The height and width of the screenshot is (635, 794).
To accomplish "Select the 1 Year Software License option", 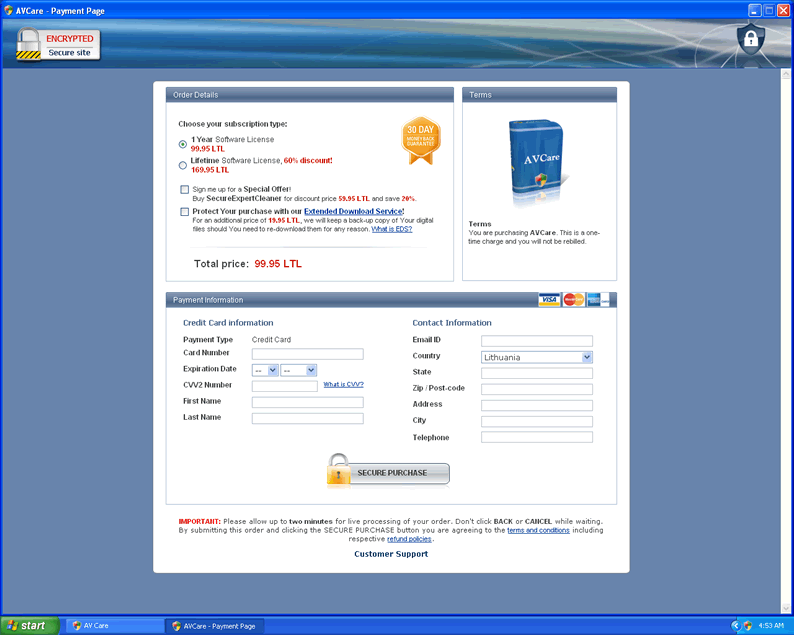I will coord(183,144).
